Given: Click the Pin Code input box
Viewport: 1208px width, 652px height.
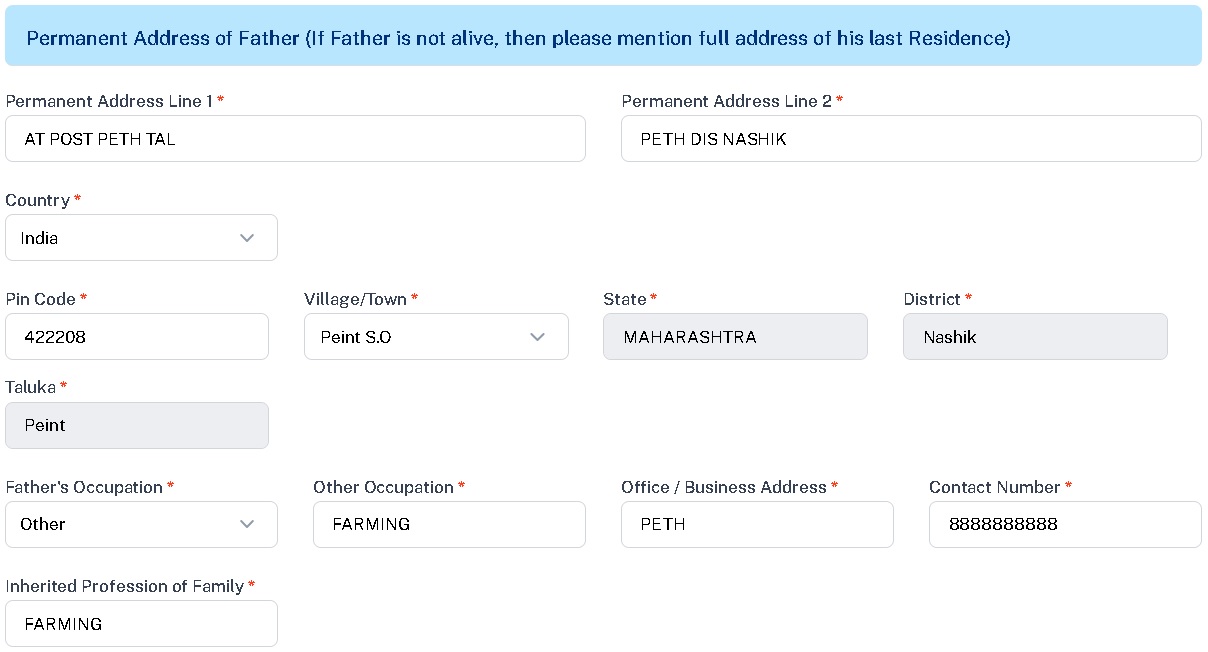Looking at the screenshot, I should (x=137, y=337).
